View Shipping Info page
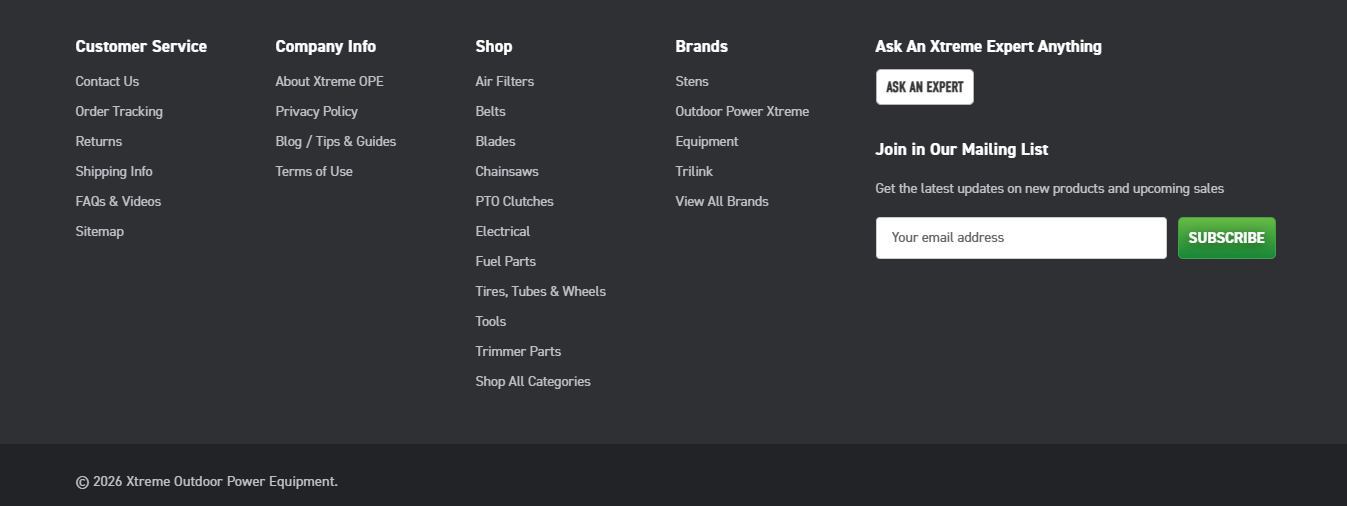This screenshot has height=506, width=1347. 114,172
